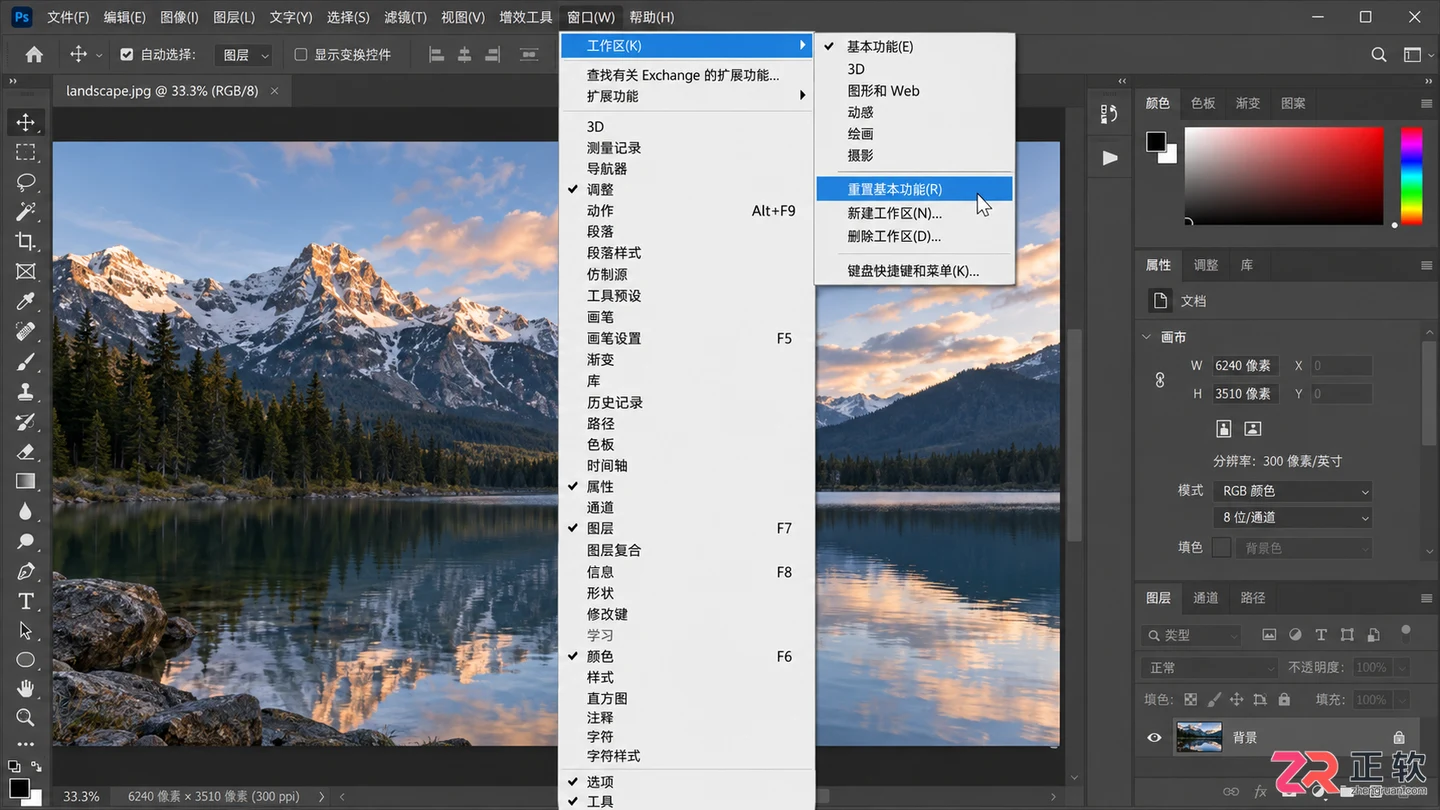Open the search icon at top right
This screenshot has width=1440, height=810.
pyautogui.click(x=1379, y=55)
